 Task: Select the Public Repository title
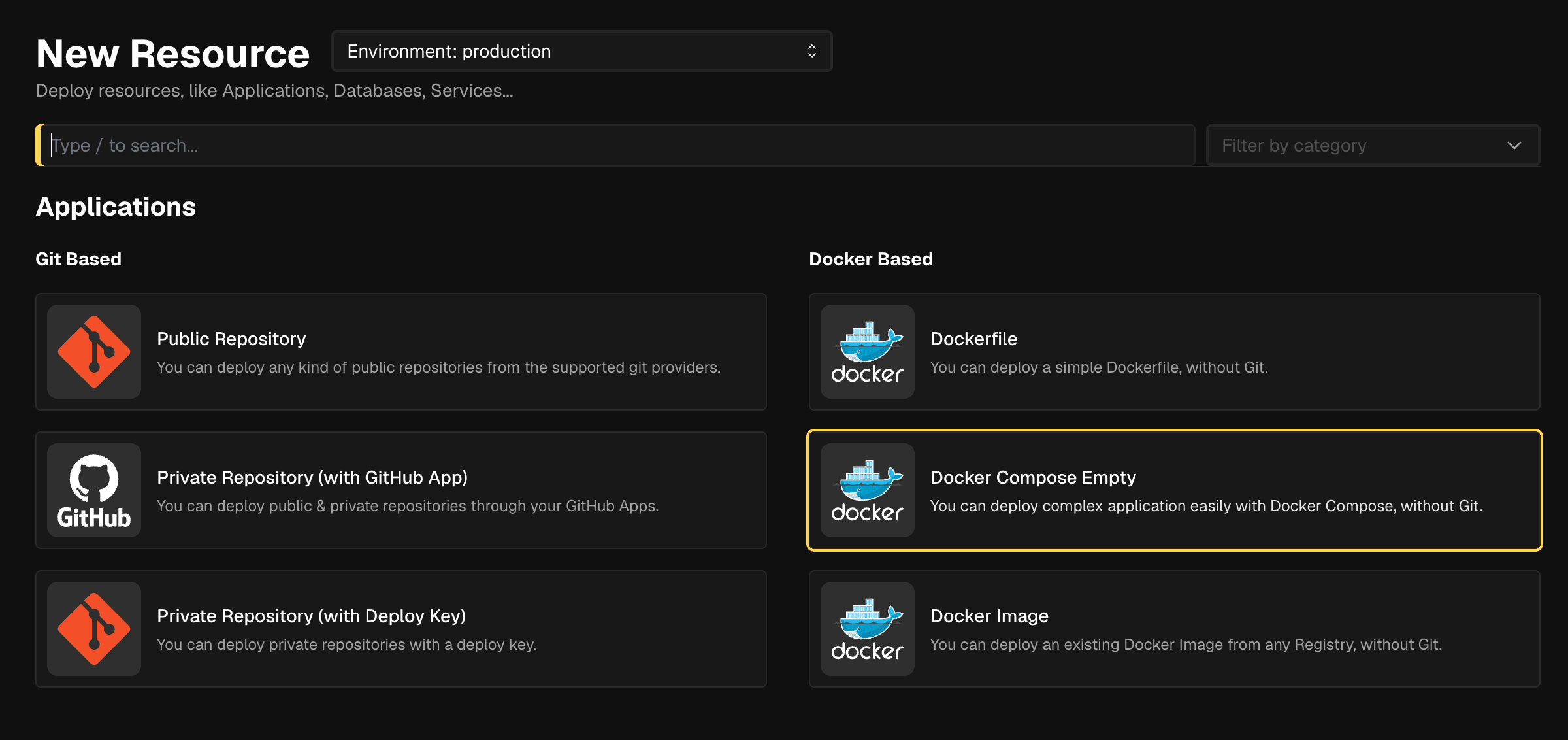tap(231, 339)
